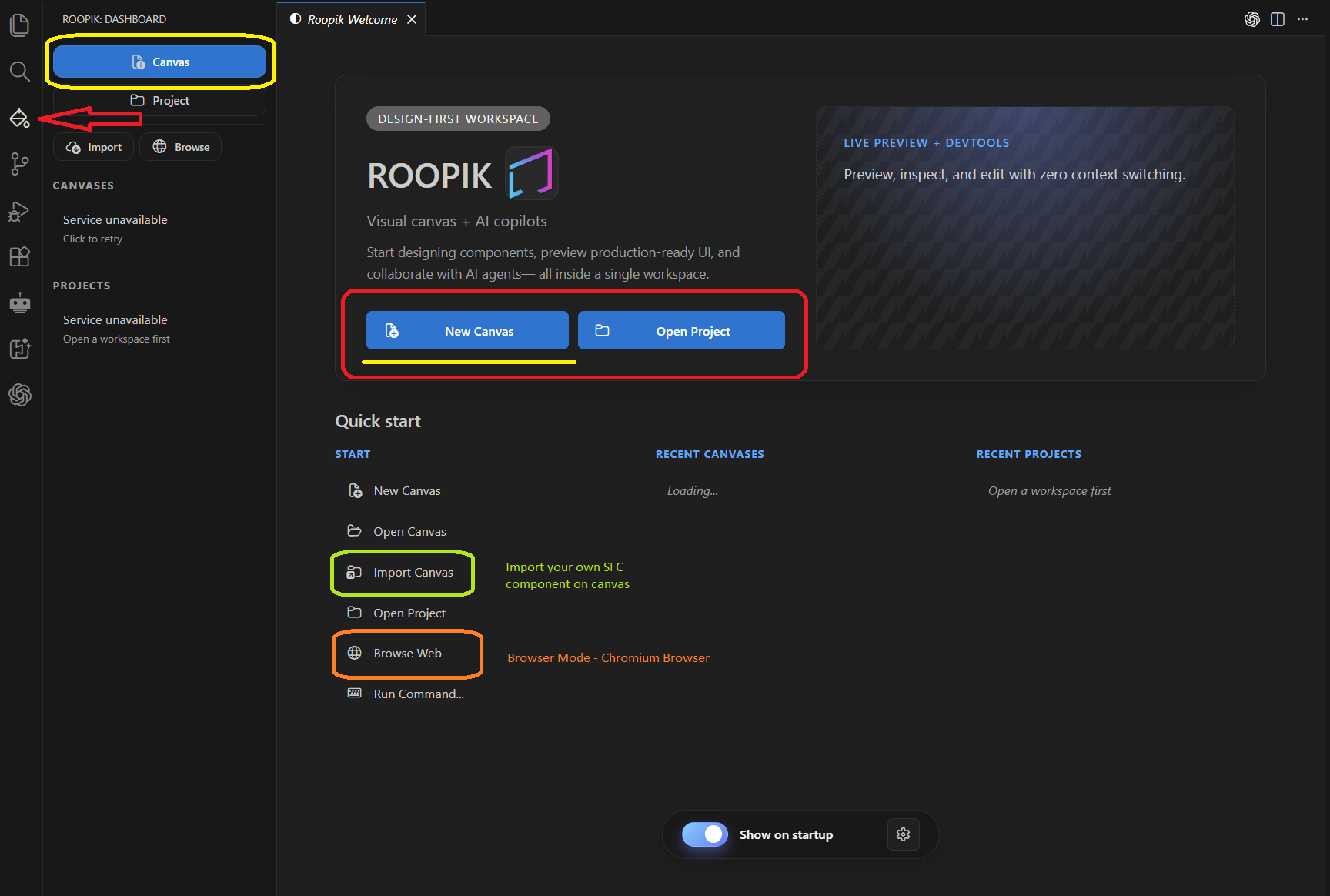The width and height of the screenshot is (1330, 896).
Task: Select the Roopik paint-bucket dashboard icon
Action: point(19,119)
